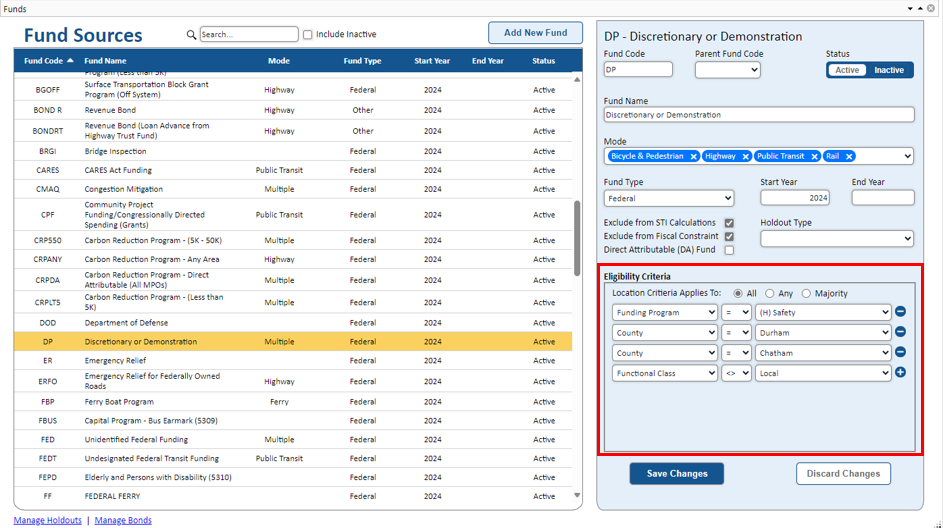This screenshot has width=943, height=528.
Task: Remove Highway mode tag
Action: pyautogui.click(x=745, y=156)
